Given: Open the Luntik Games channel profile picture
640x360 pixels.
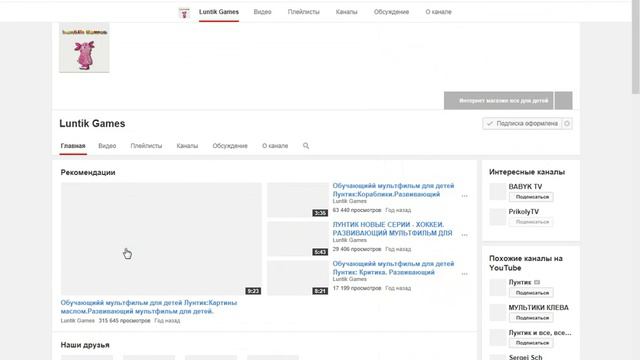Looking at the screenshot, I should [84, 47].
